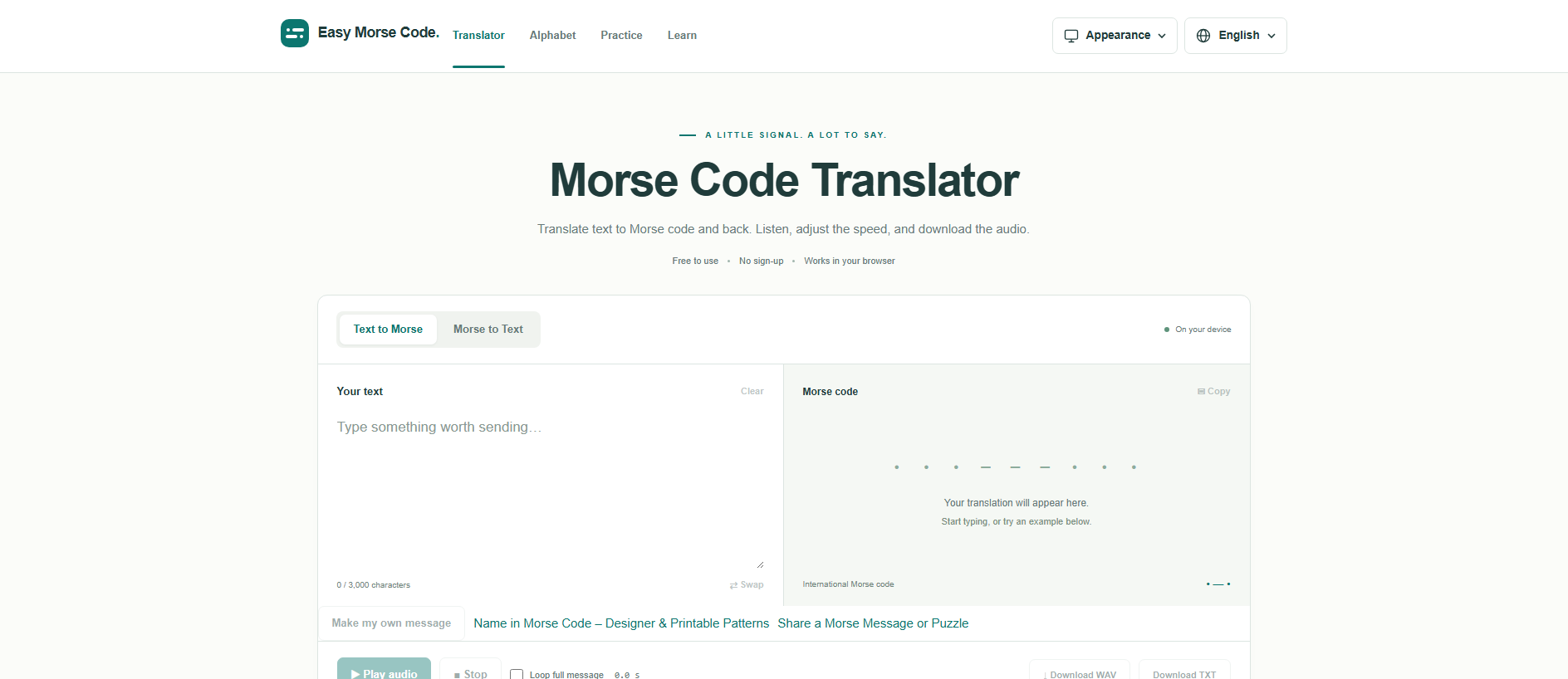
Task: Click the globe icon beside English
Action: click(1203, 36)
